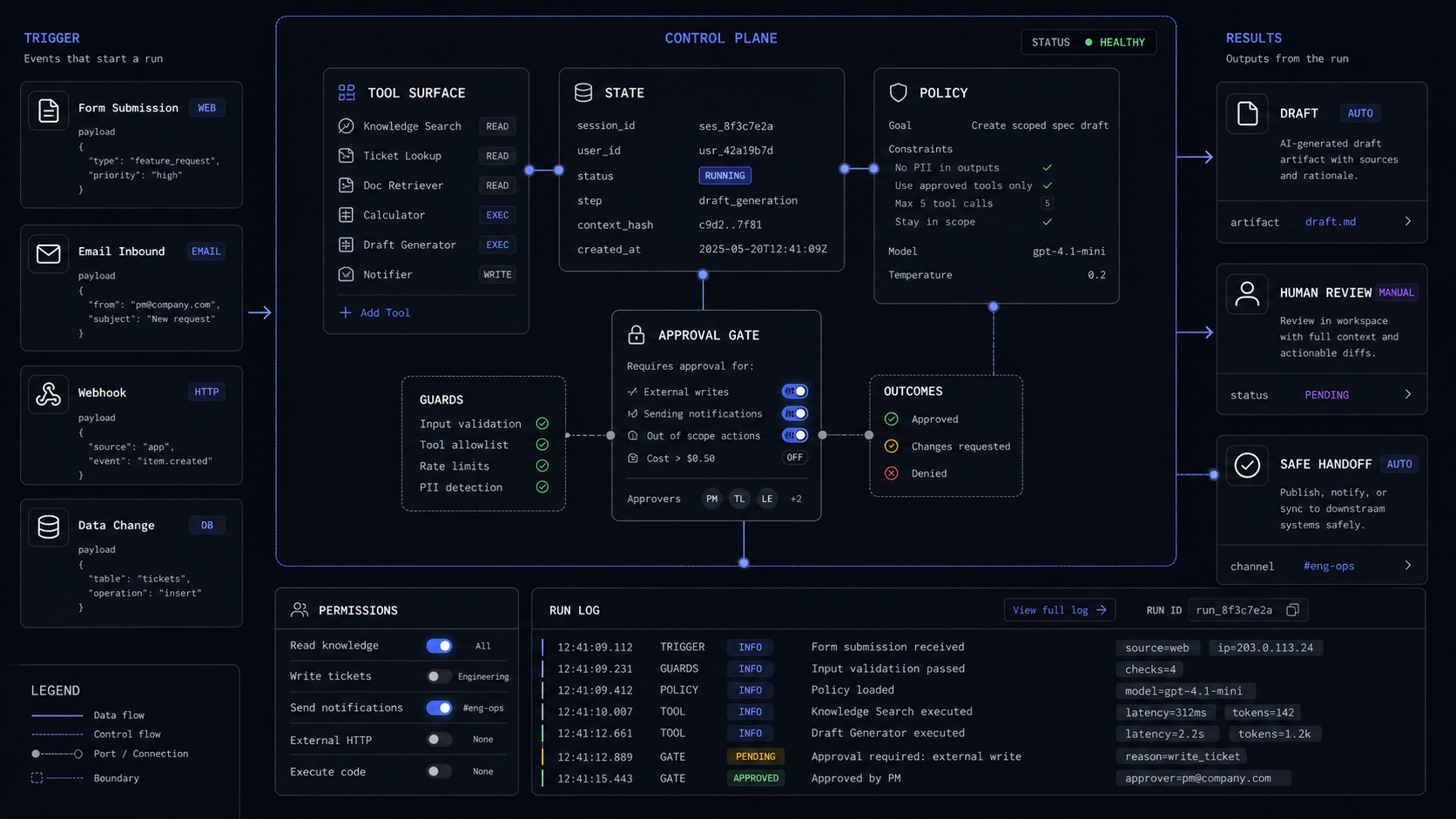
Task: Click the State database icon
Action: [583, 92]
